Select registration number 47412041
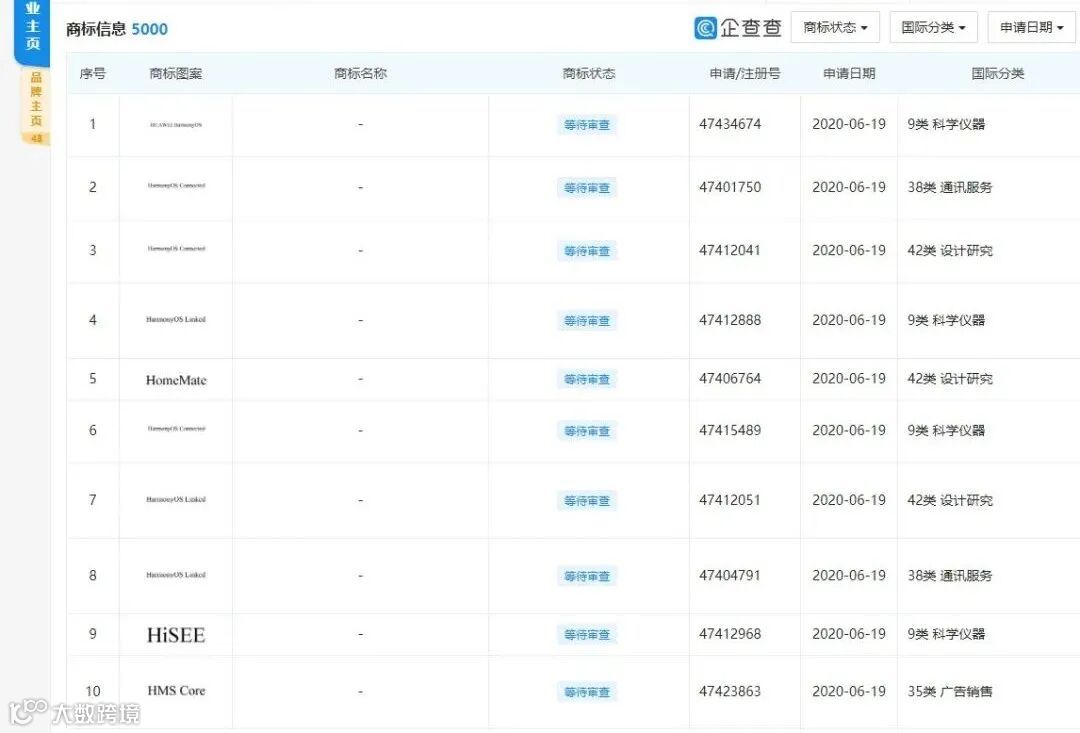Viewport: 1080px width, 733px height. coord(730,251)
